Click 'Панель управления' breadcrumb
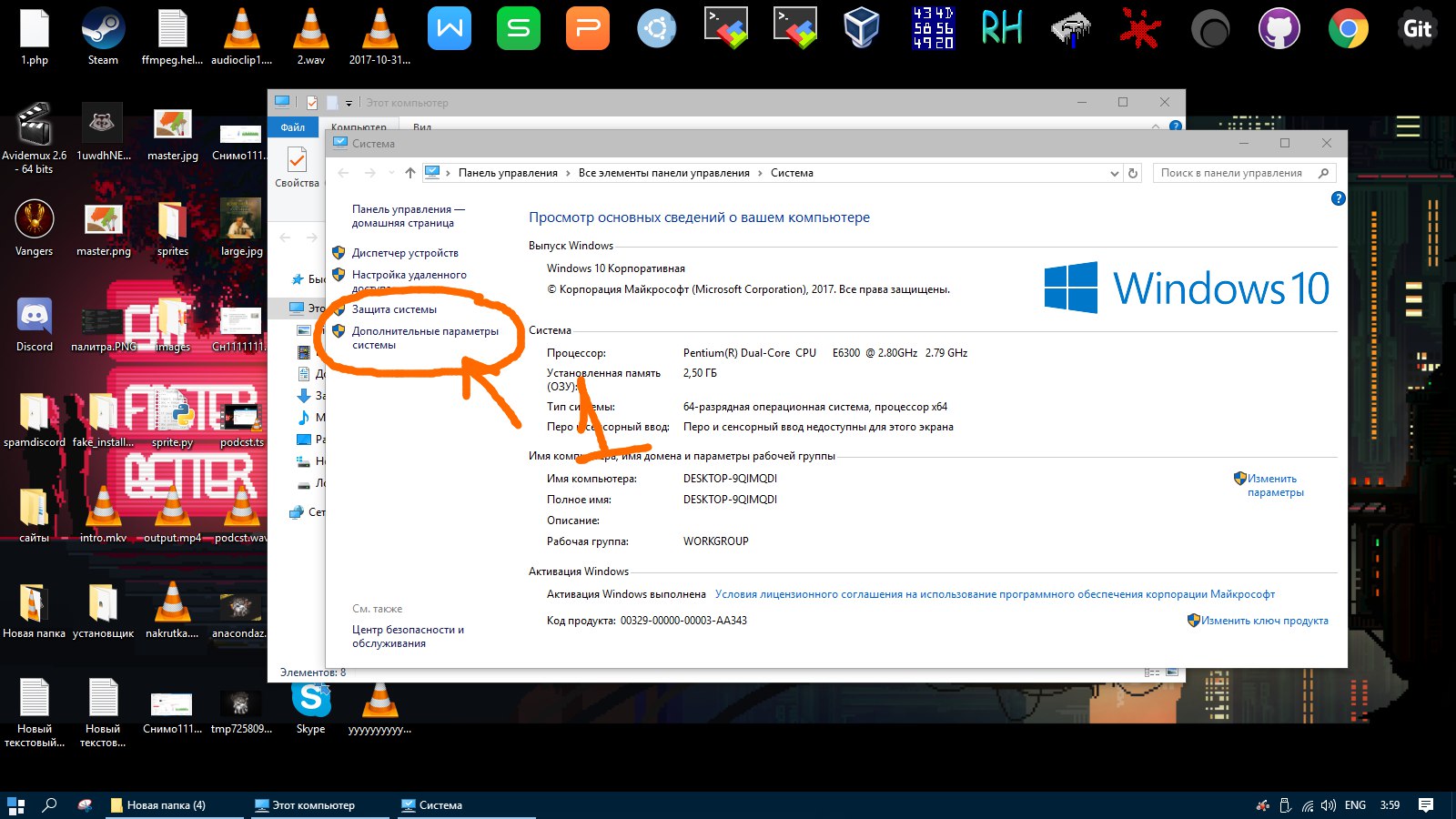 coord(508,173)
